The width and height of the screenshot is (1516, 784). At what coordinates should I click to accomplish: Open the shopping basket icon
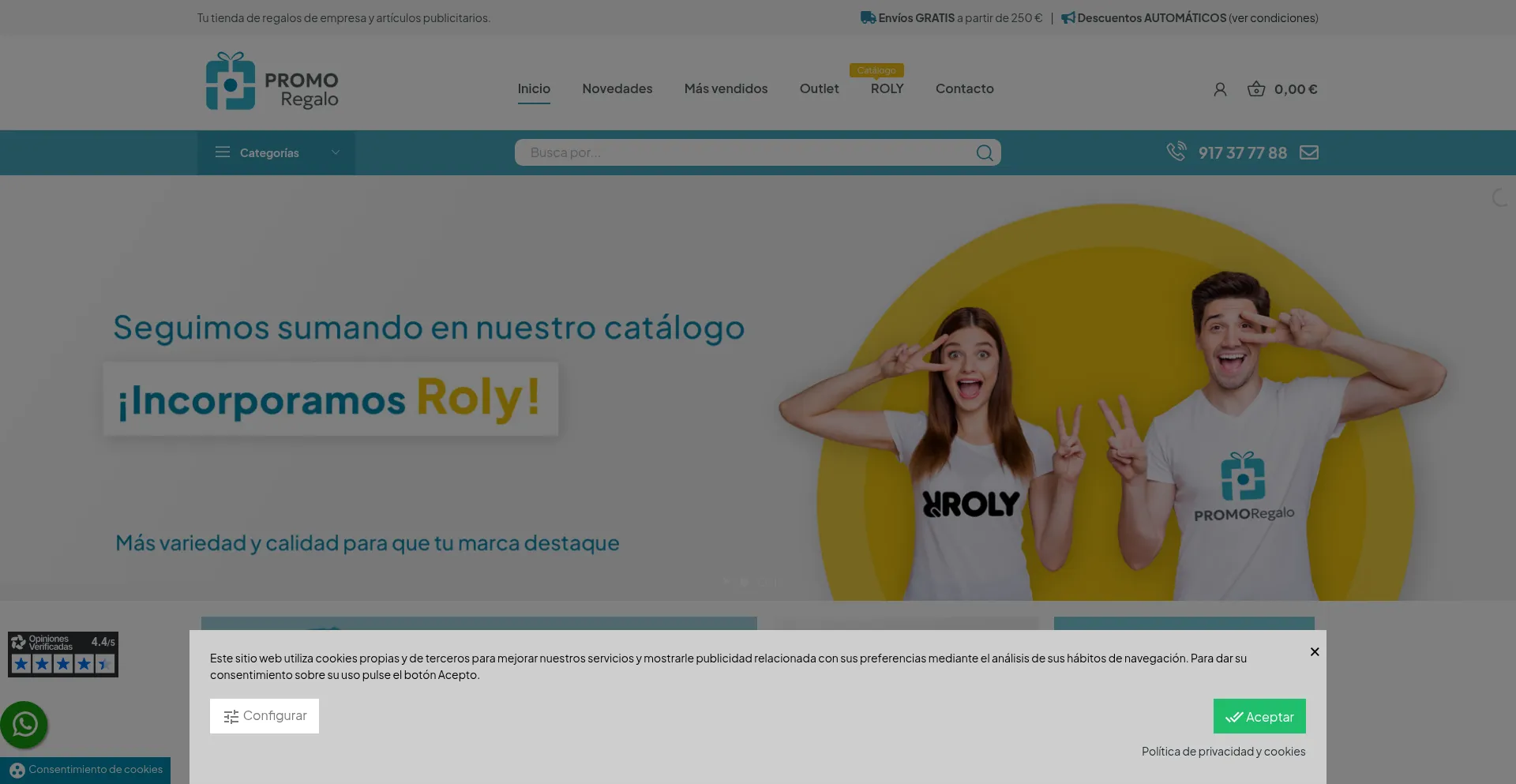[1255, 89]
